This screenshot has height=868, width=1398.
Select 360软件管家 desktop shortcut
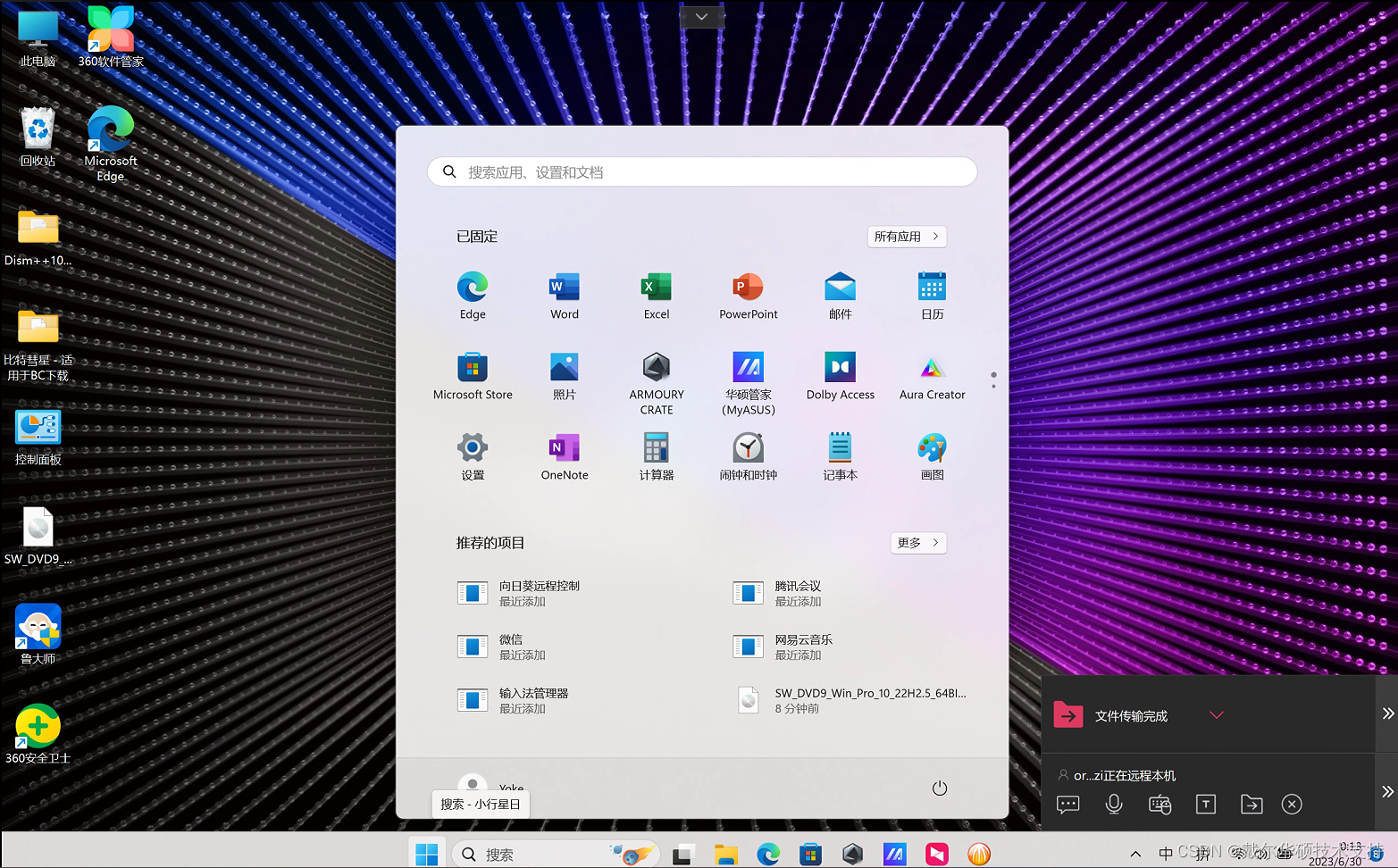click(111, 37)
